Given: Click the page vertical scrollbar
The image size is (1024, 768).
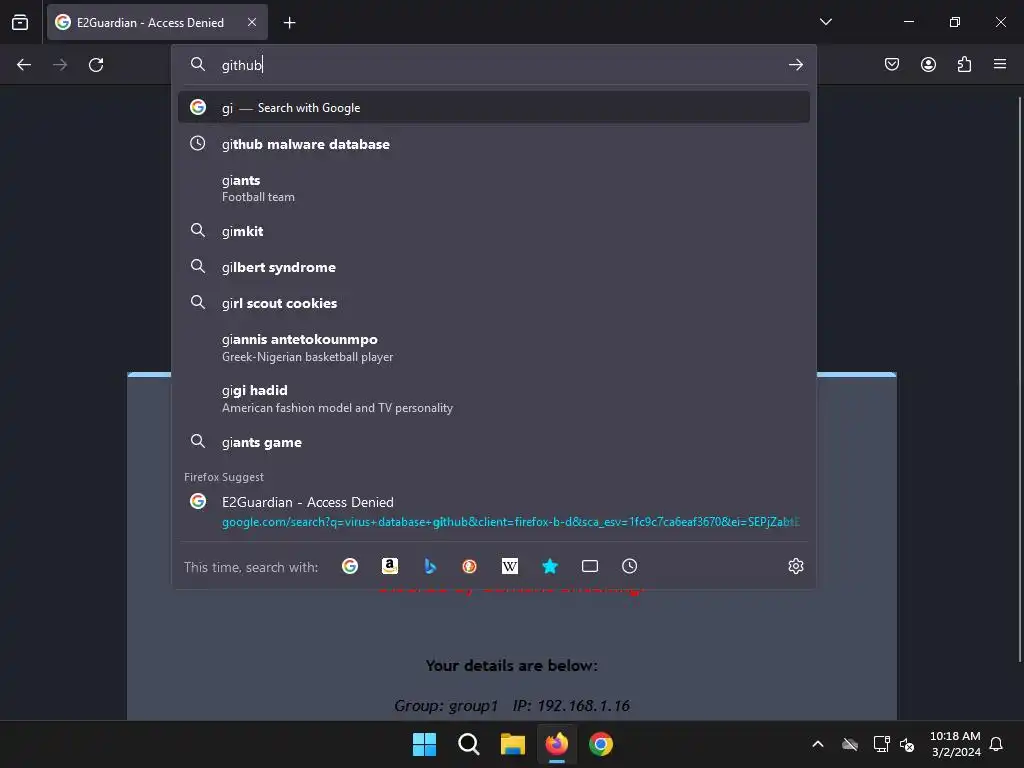Looking at the screenshot, I should pyautogui.click(x=1019, y=379).
